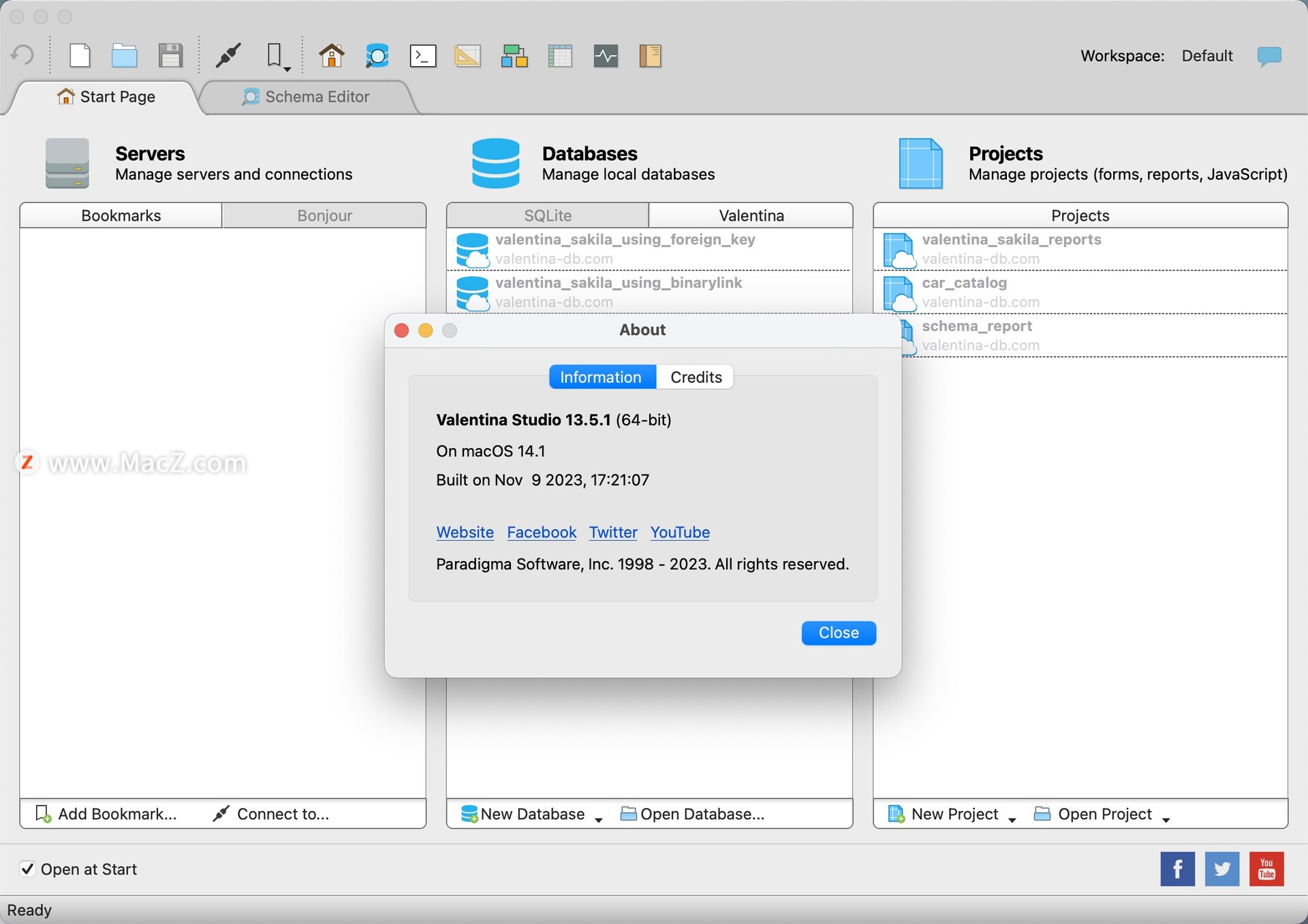Click Add Bookmark... button
This screenshot has width=1308, height=924.
click(x=106, y=814)
